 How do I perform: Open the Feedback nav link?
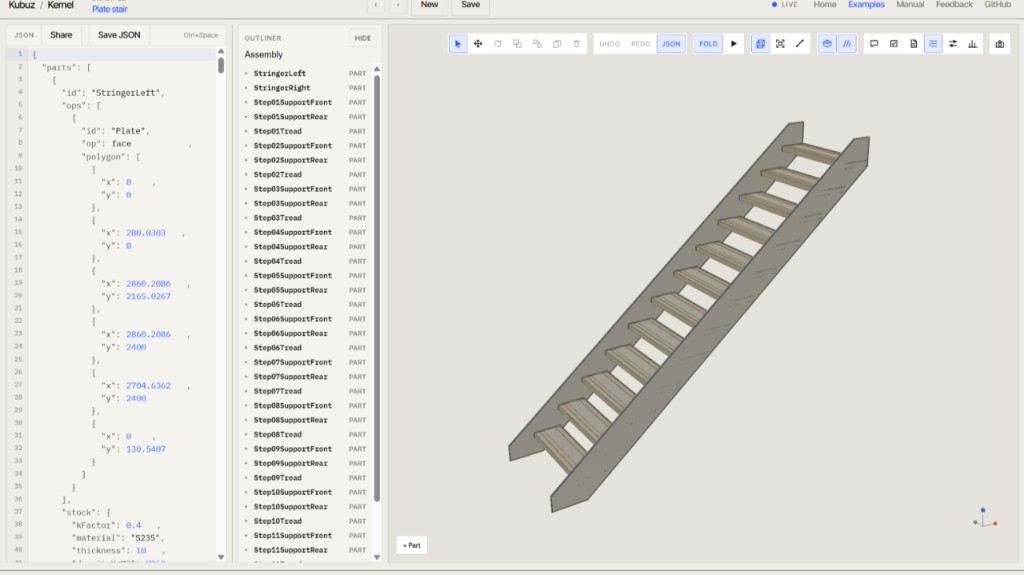(954, 5)
